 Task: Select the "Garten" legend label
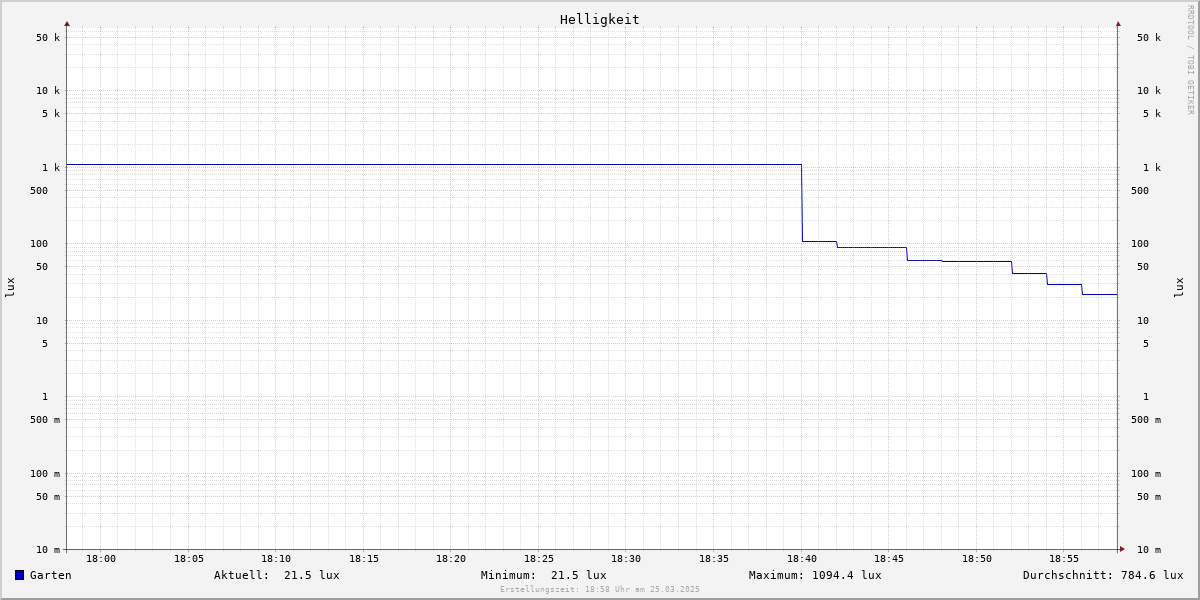[51, 575]
